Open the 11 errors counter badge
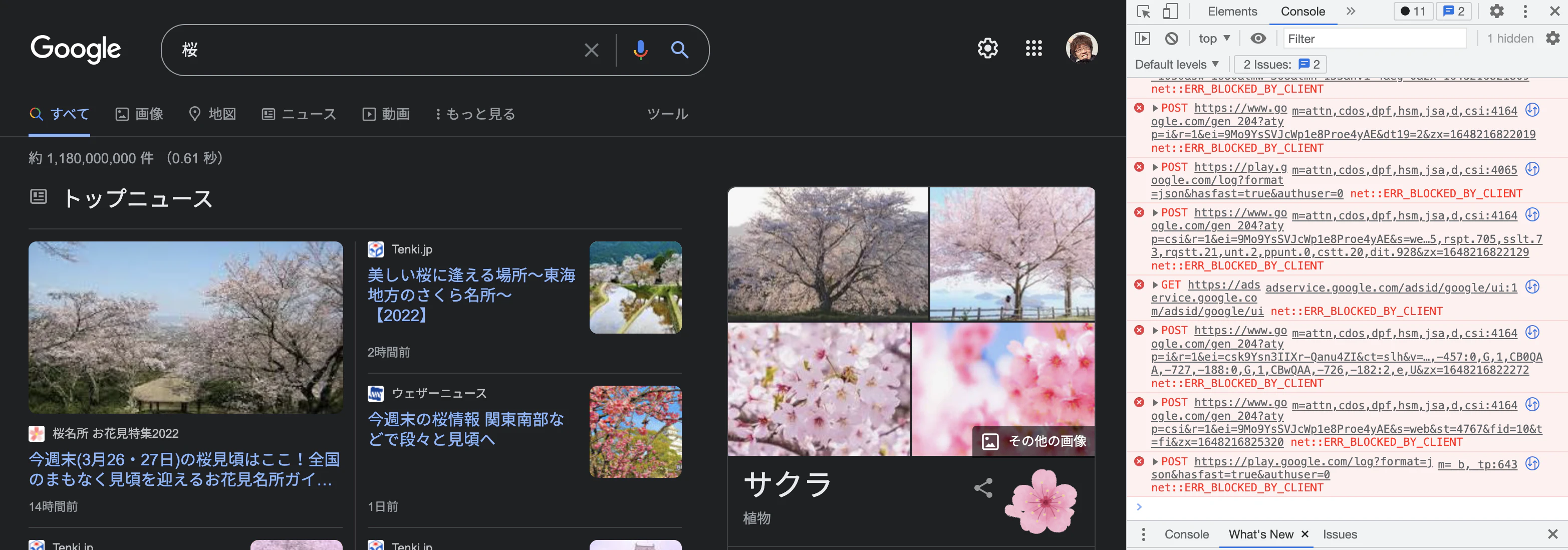Image resolution: width=1568 pixels, height=550 pixels. [x=1413, y=11]
